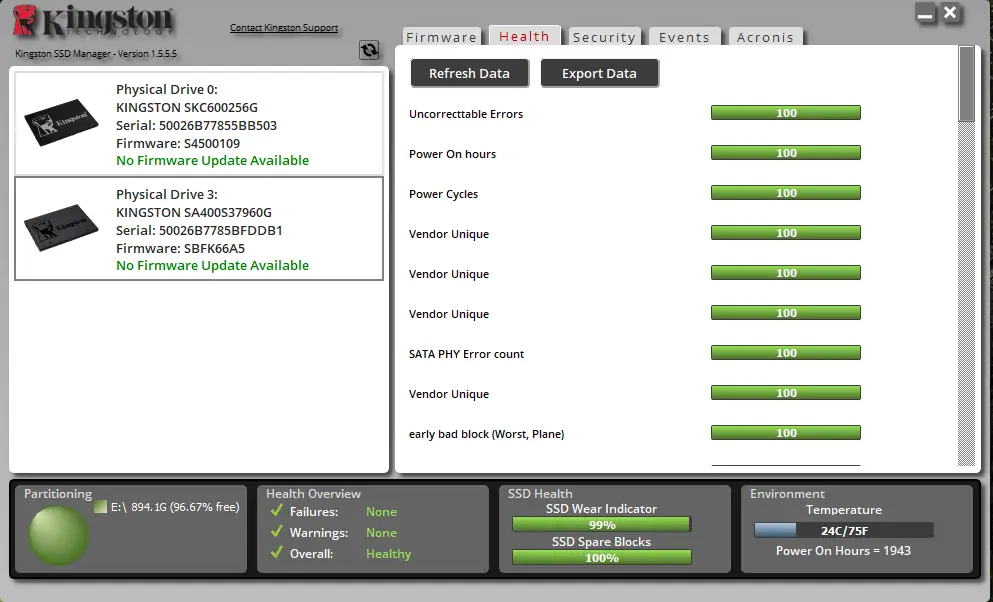Click the health list scrollbar thumb
The width and height of the screenshot is (993, 602).
click(966, 84)
